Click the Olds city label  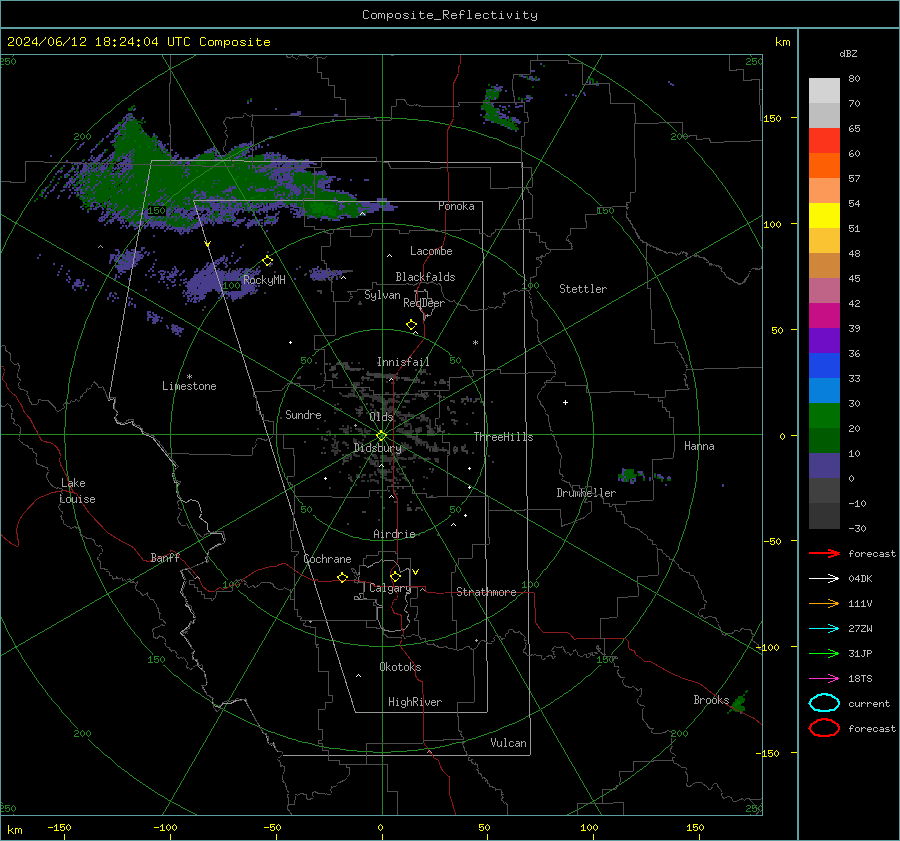click(381, 417)
